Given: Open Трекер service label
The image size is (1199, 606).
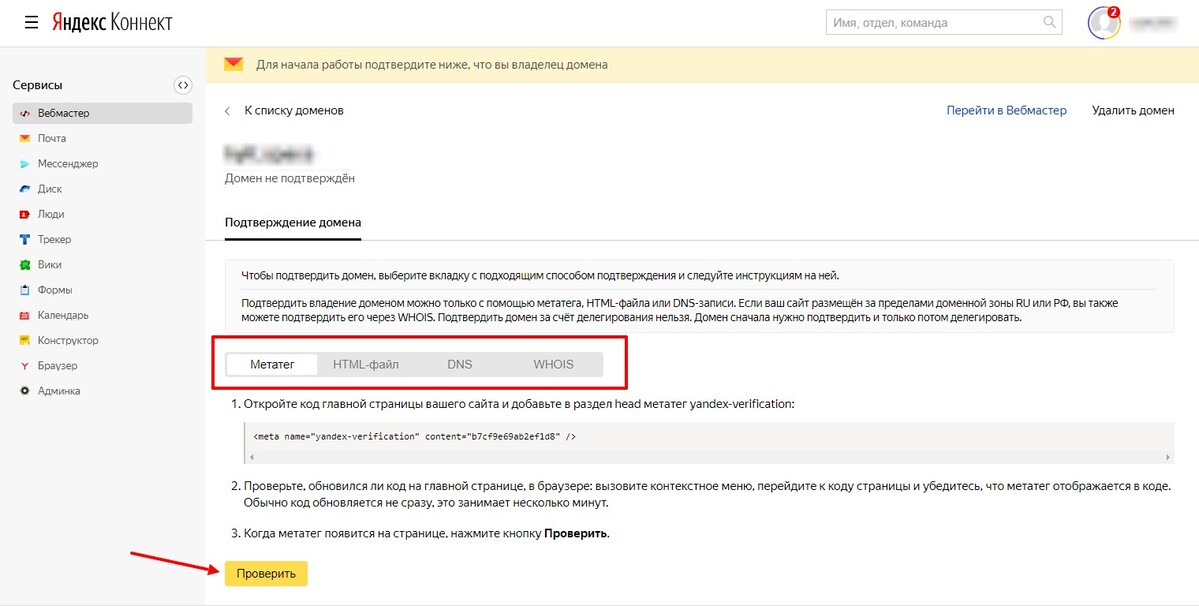Looking at the screenshot, I should [54, 239].
